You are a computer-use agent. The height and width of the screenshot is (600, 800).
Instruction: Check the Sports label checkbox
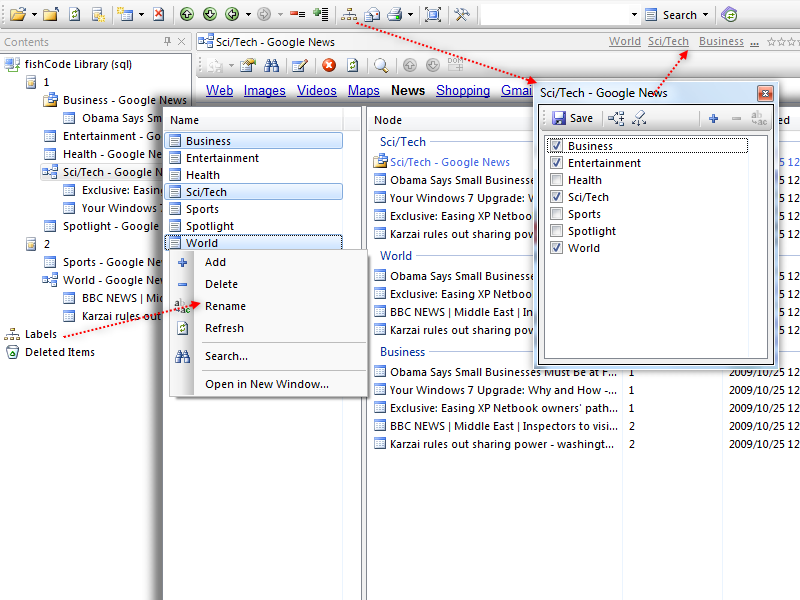556,214
